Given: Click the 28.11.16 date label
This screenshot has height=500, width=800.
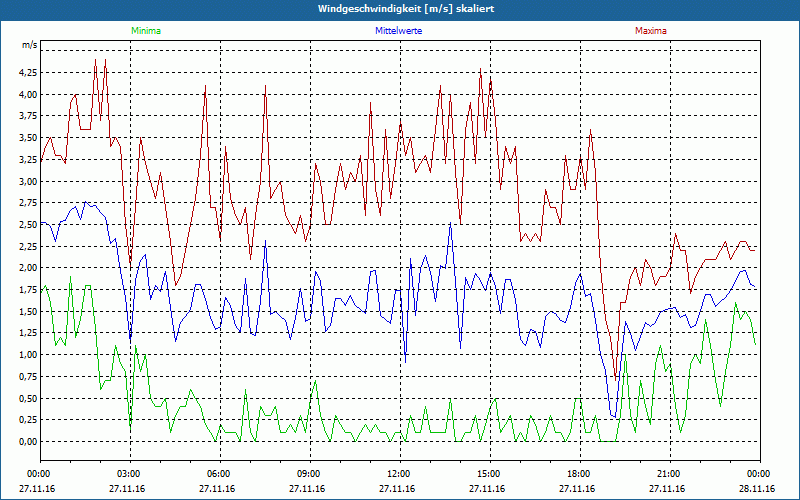Looking at the screenshot, I should click(x=757, y=489).
